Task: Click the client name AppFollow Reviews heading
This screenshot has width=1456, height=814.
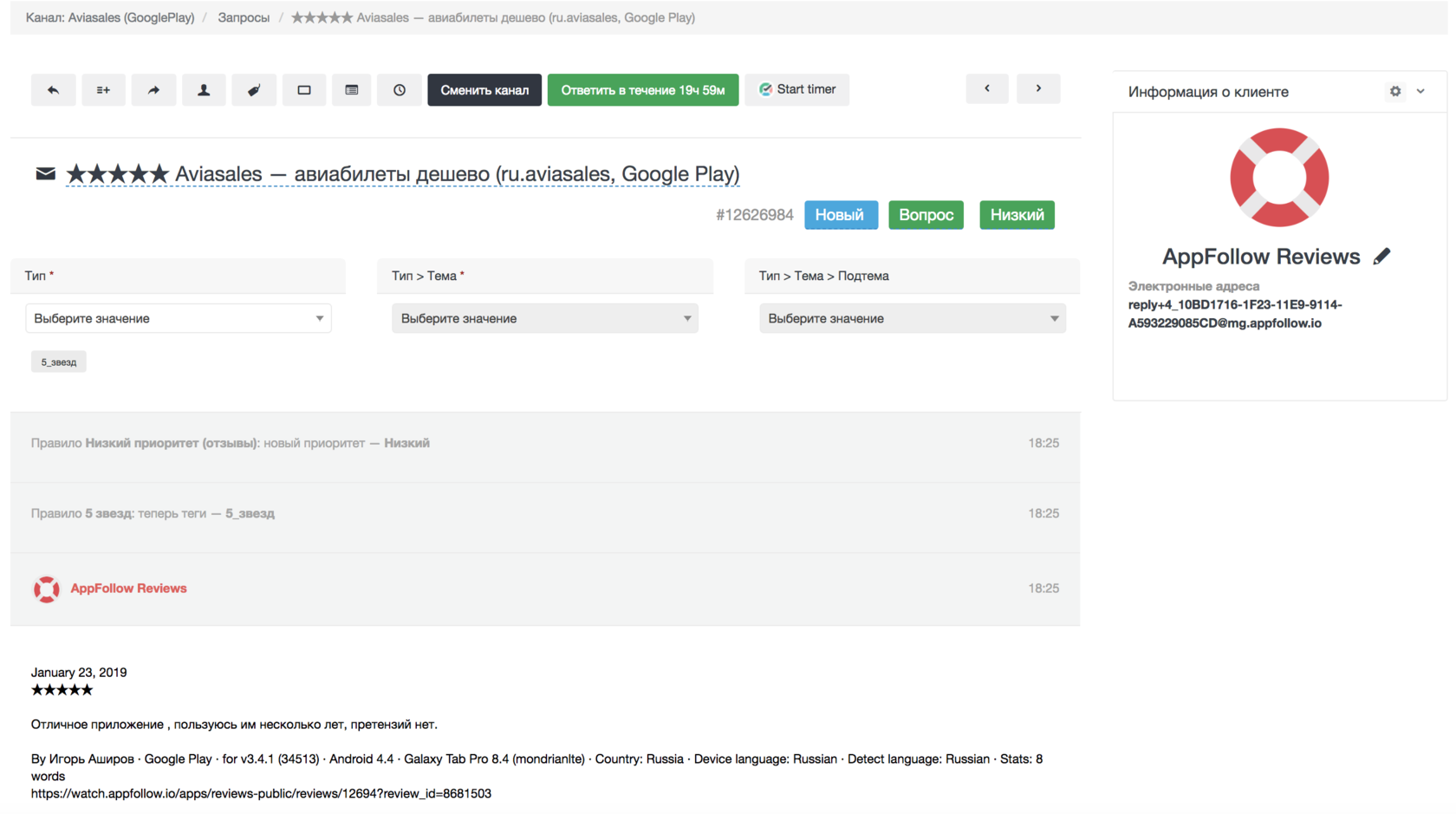Action: pos(1261,257)
